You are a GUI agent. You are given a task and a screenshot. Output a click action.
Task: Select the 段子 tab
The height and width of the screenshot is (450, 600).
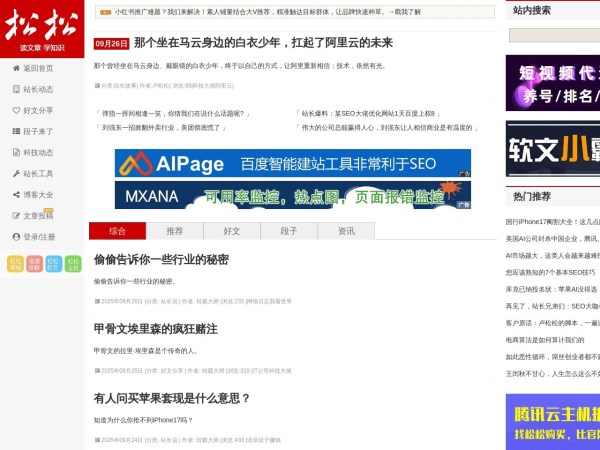[289, 231]
